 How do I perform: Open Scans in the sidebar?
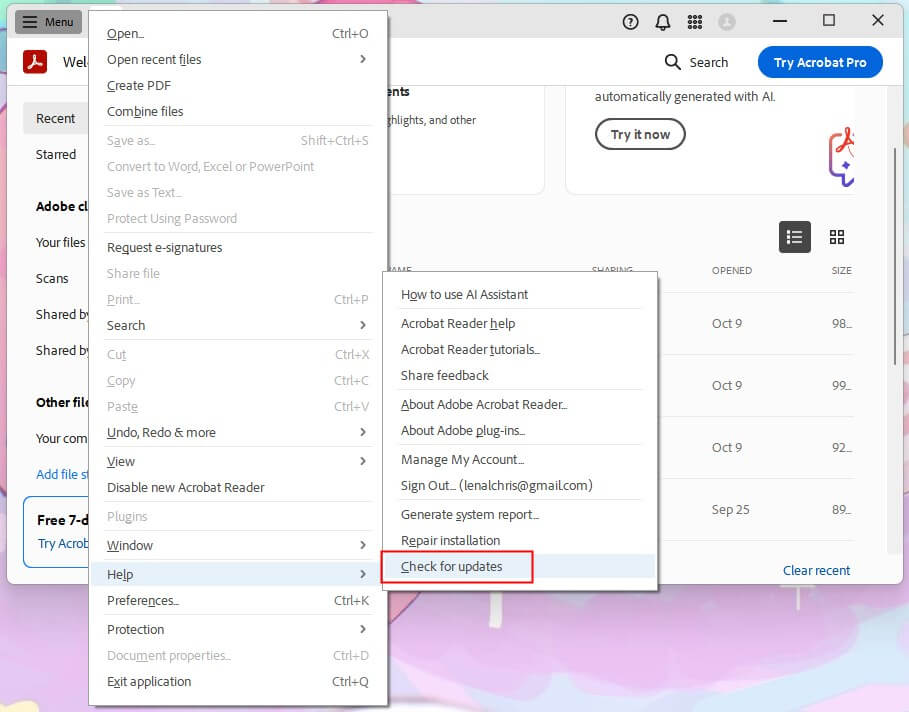52,278
